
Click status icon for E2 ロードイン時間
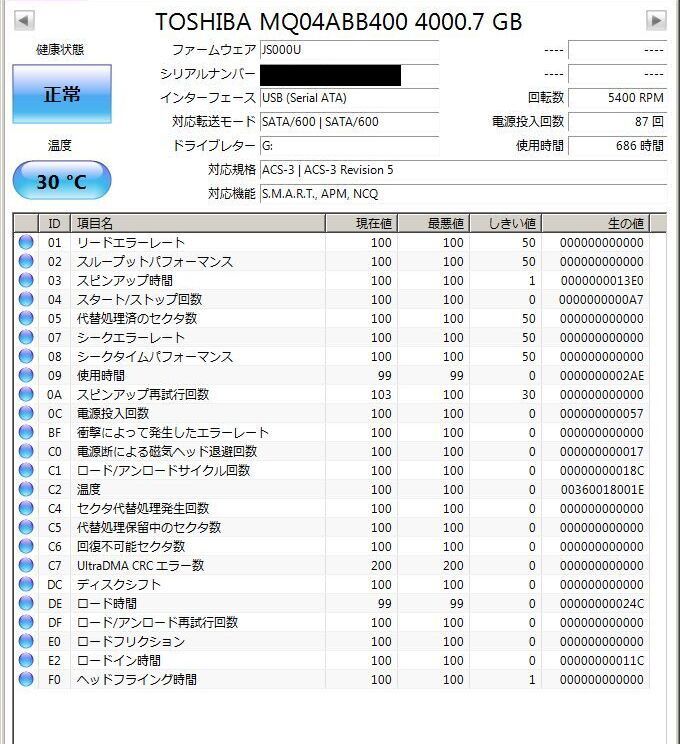(x=26, y=660)
